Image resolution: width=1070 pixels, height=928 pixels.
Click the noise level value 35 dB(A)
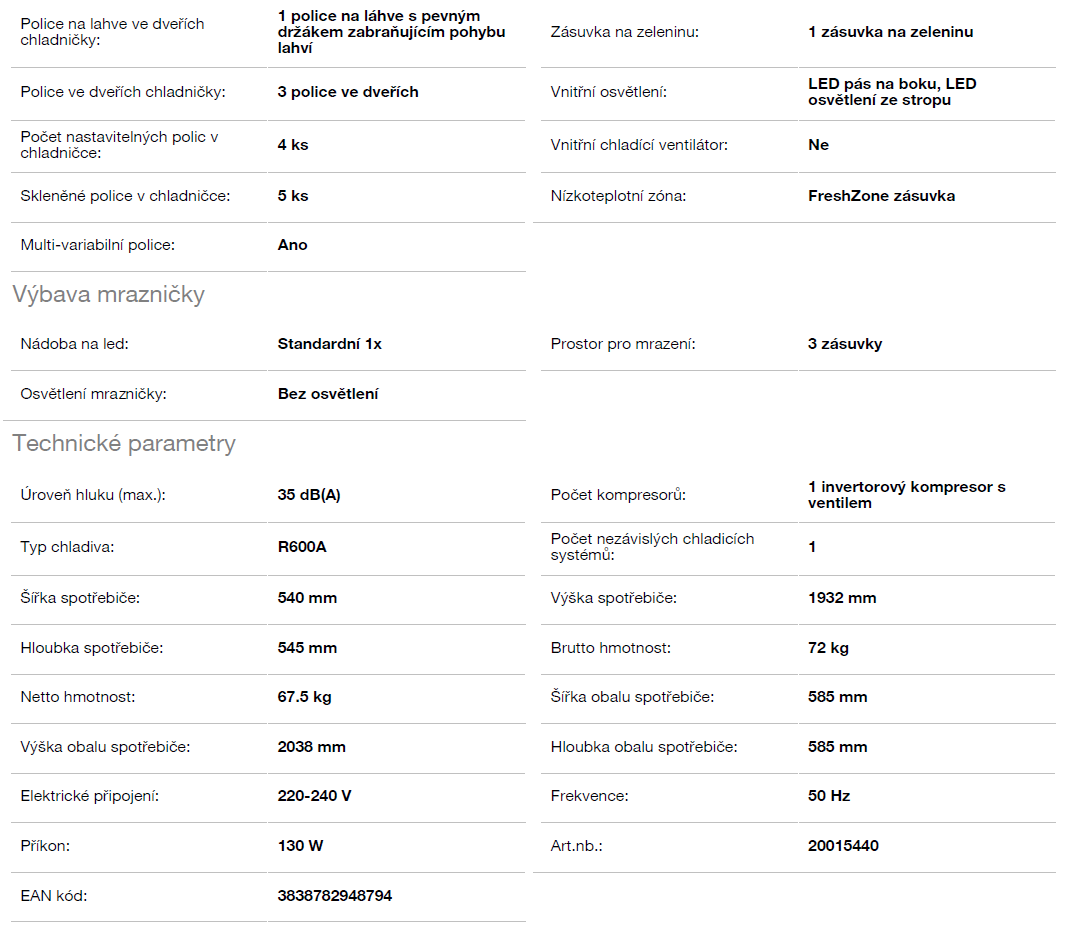click(x=309, y=495)
